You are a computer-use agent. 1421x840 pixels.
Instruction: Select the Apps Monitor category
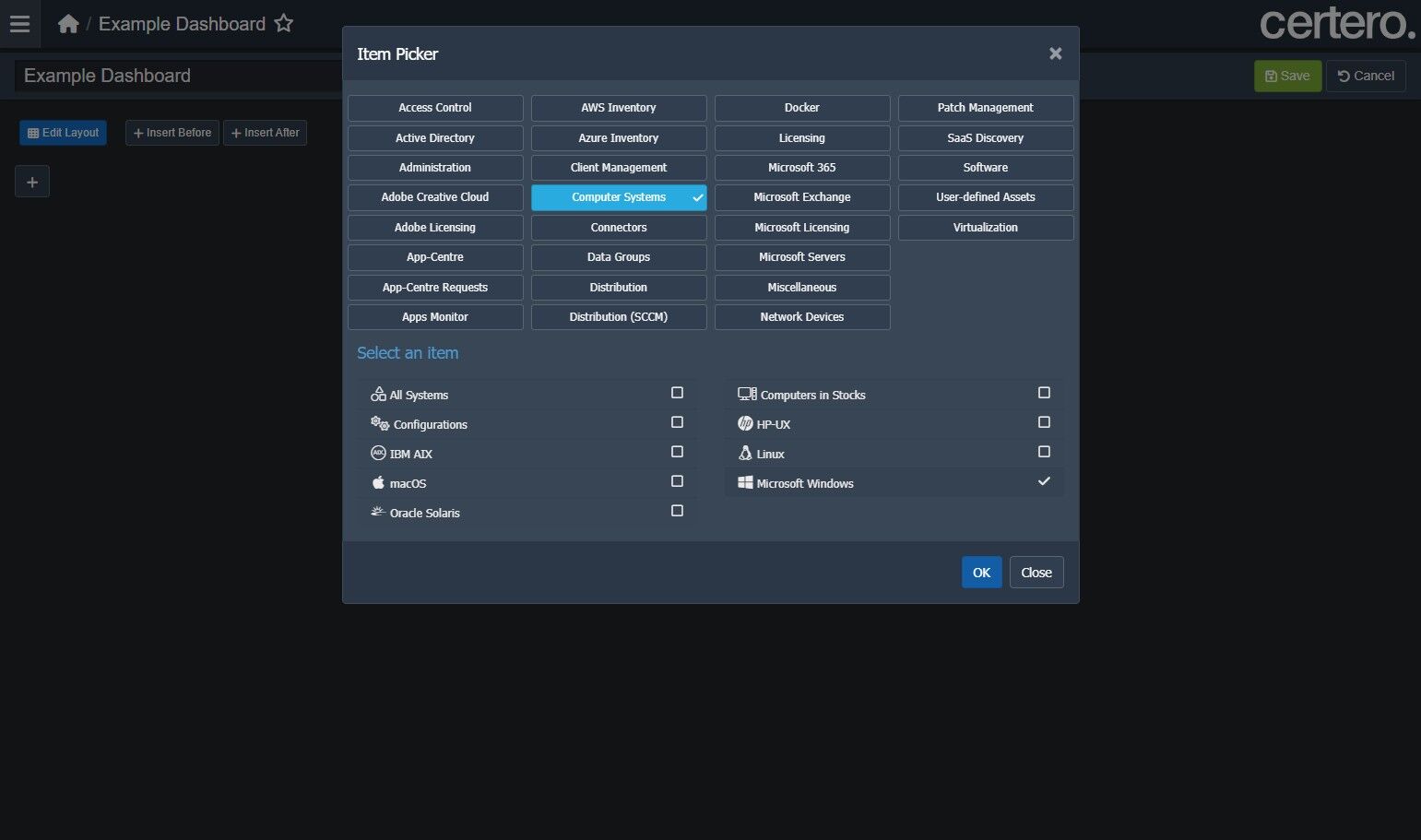click(435, 317)
